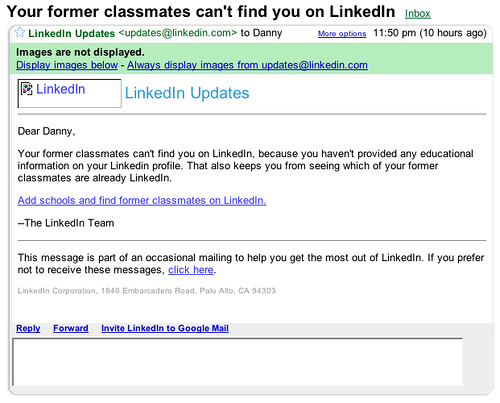The height and width of the screenshot is (403, 500).
Task: Click the unsubscribe 'click here' link
Action: tap(191, 270)
